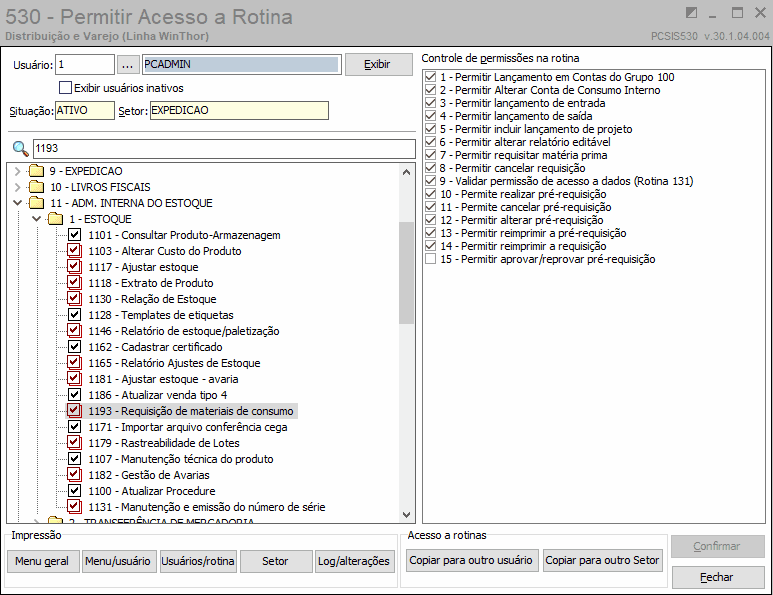Click the 9 - EXPEDICAO folder icon

(36, 171)
